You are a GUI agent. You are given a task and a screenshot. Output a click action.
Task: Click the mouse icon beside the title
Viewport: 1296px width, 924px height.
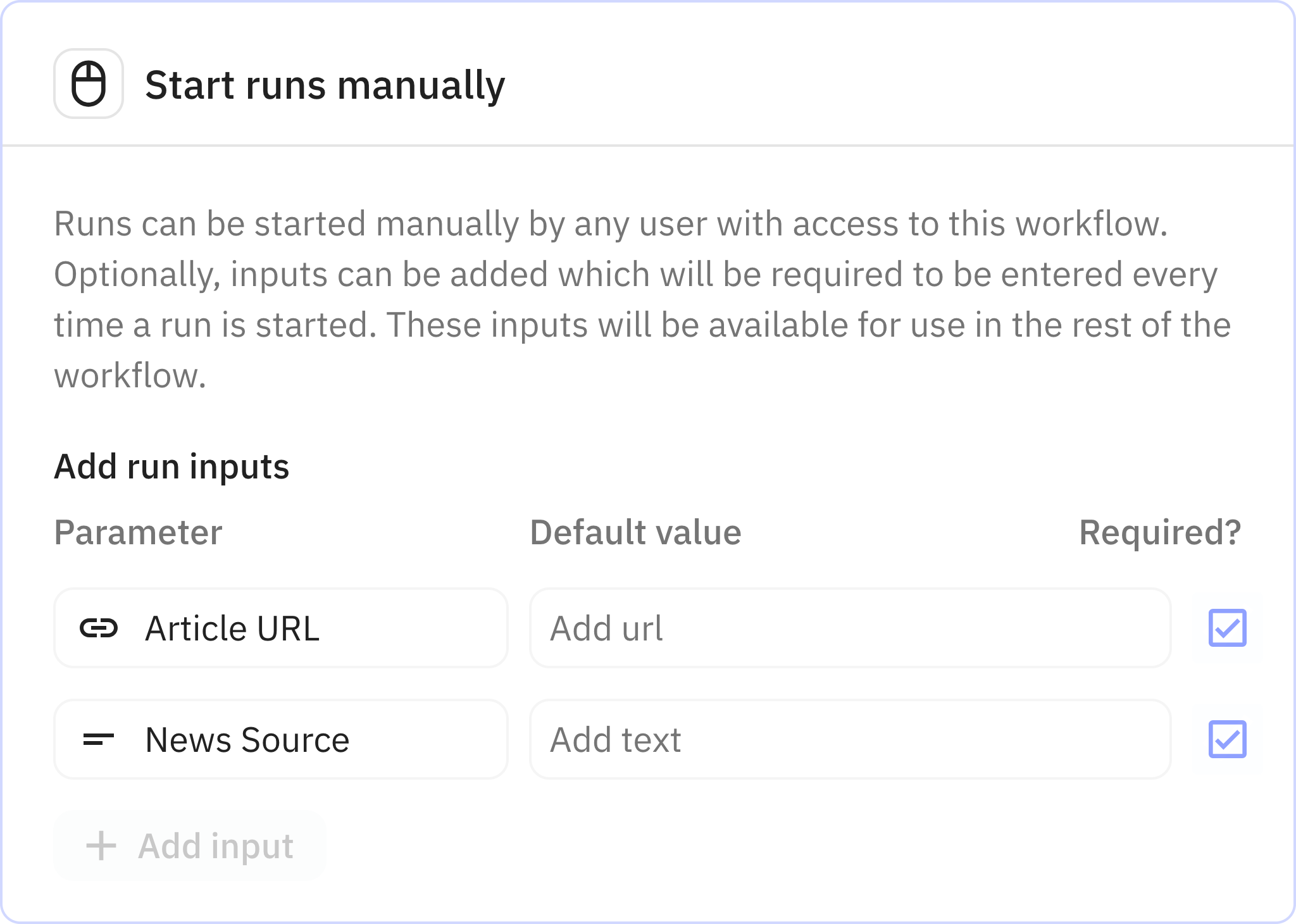[89, 84]
